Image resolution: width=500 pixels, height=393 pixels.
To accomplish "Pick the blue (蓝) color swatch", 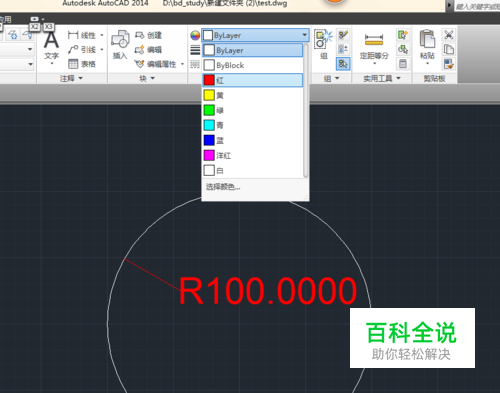I will (x=209, y=140).
